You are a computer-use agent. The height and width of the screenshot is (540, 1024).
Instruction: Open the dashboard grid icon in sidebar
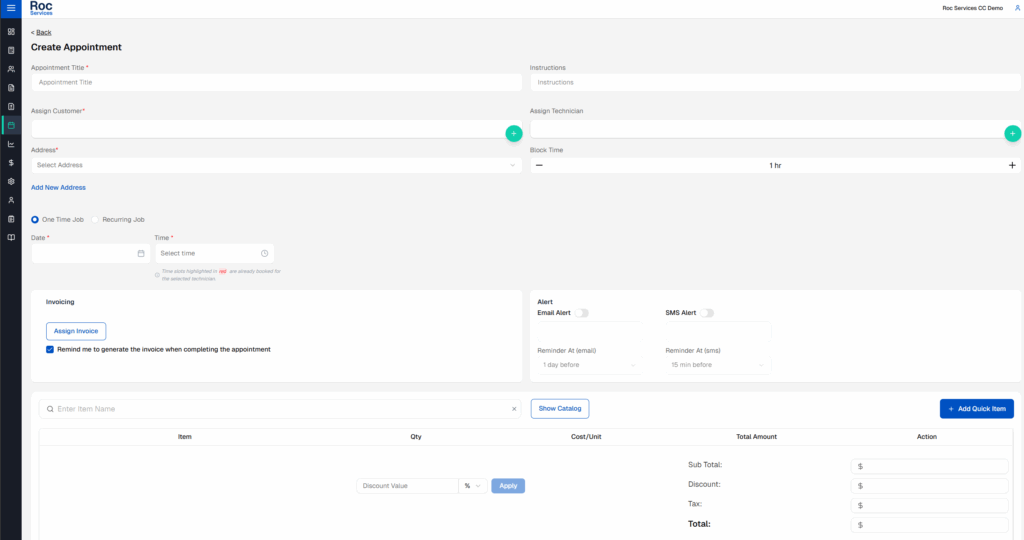(x=11, y=31)
